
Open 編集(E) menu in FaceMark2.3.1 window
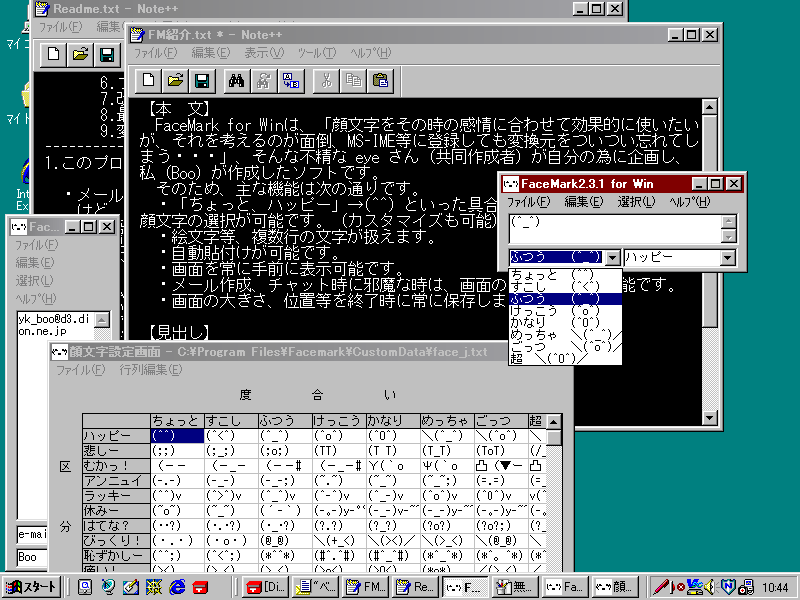pyautogui.click(x=584, y=202)
